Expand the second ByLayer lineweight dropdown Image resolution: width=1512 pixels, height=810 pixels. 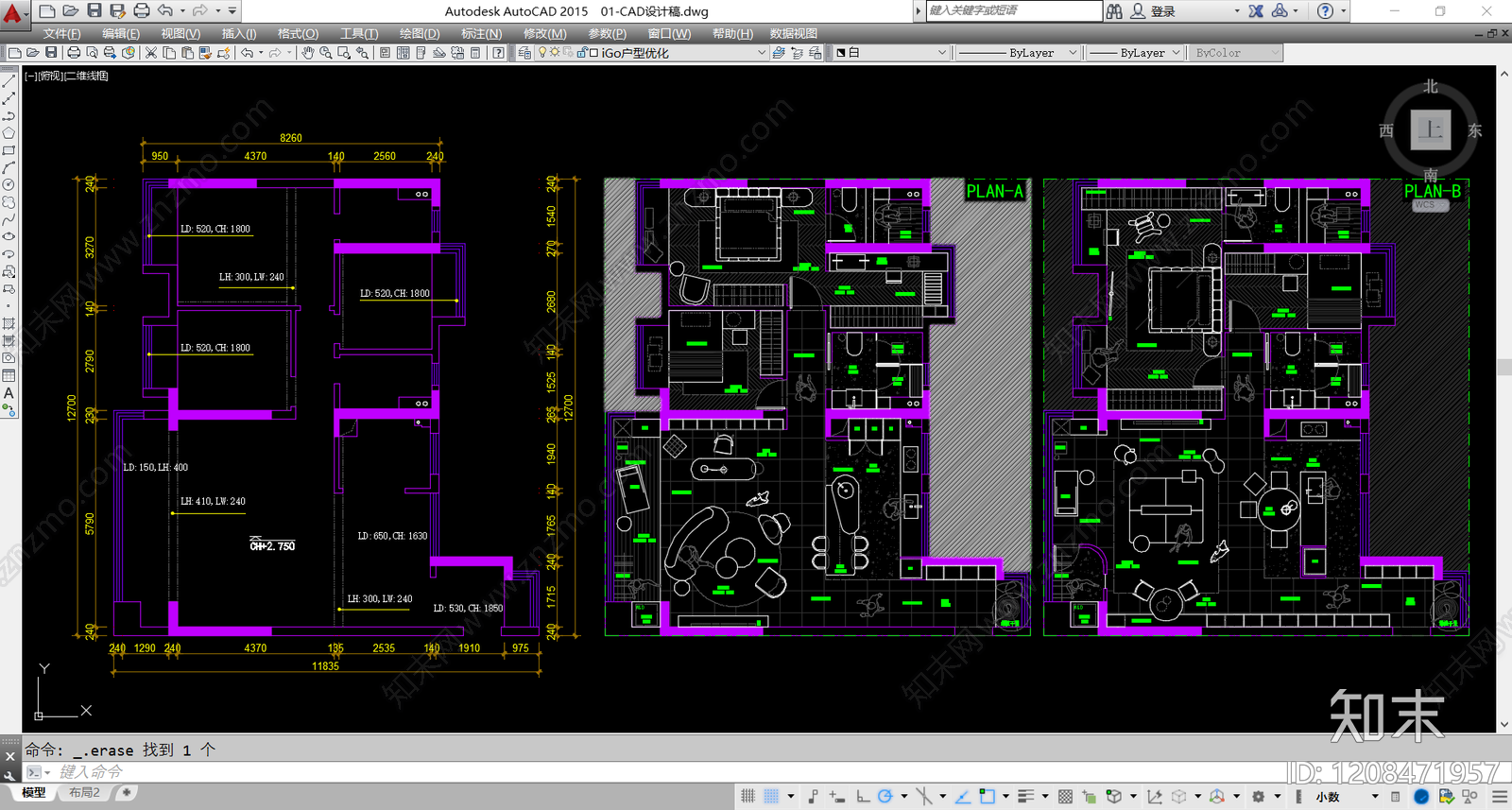coord(1177,53)
